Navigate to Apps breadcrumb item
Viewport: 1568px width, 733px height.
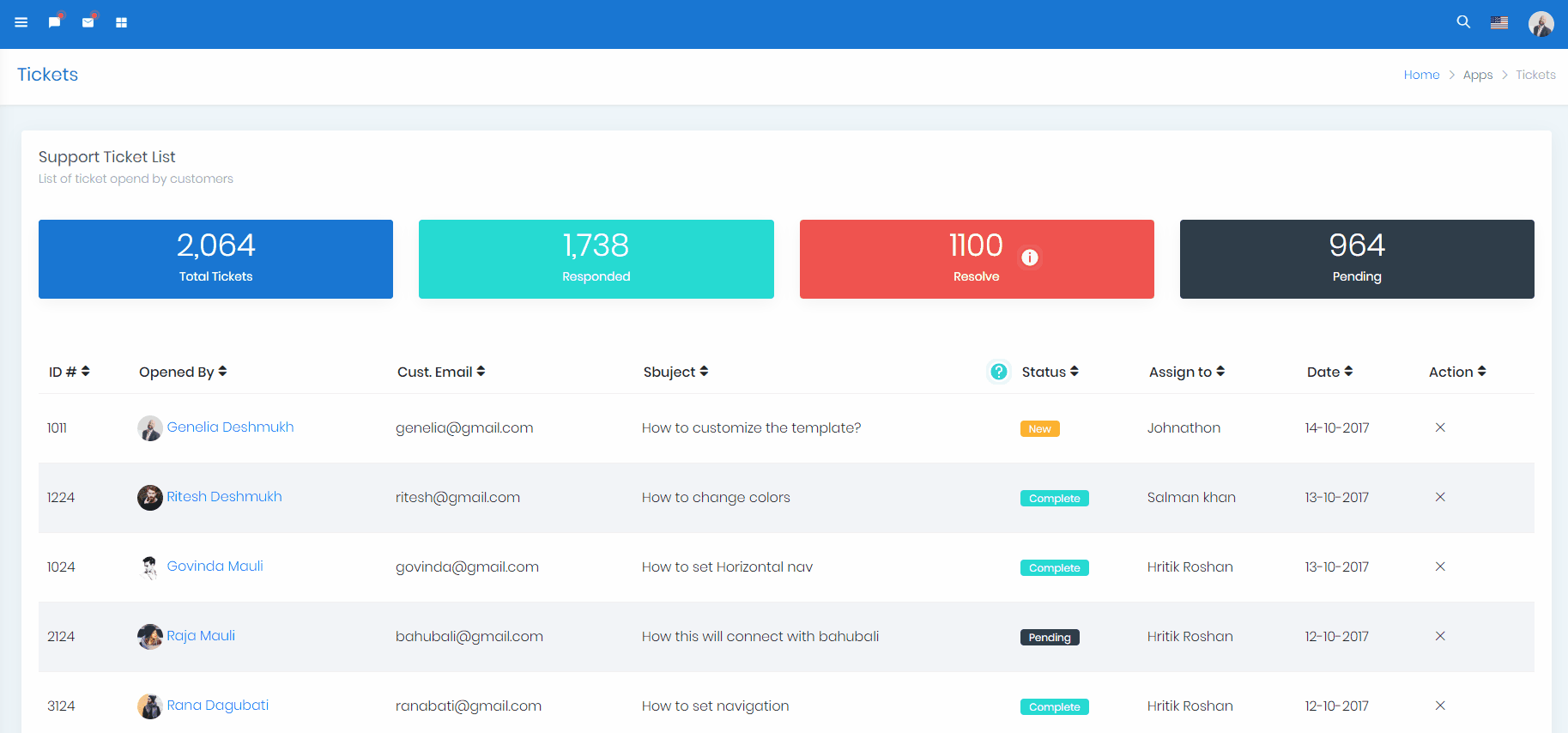1477,75
